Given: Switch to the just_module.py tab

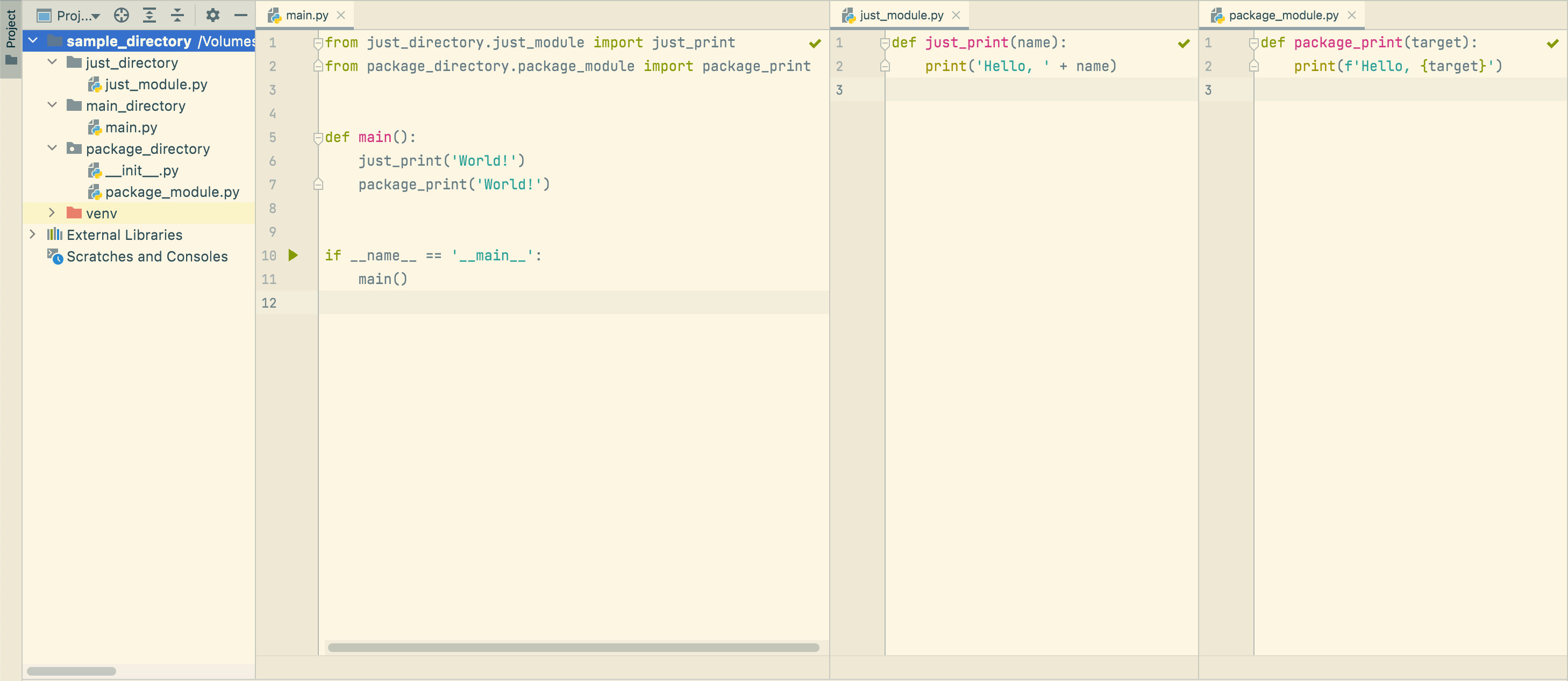Looking at the screenshot, I should tap(900, 15).
